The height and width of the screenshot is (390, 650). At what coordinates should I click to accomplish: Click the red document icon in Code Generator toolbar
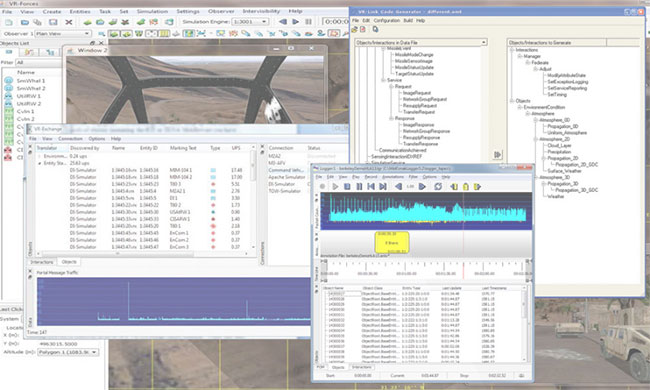point(363,29)
